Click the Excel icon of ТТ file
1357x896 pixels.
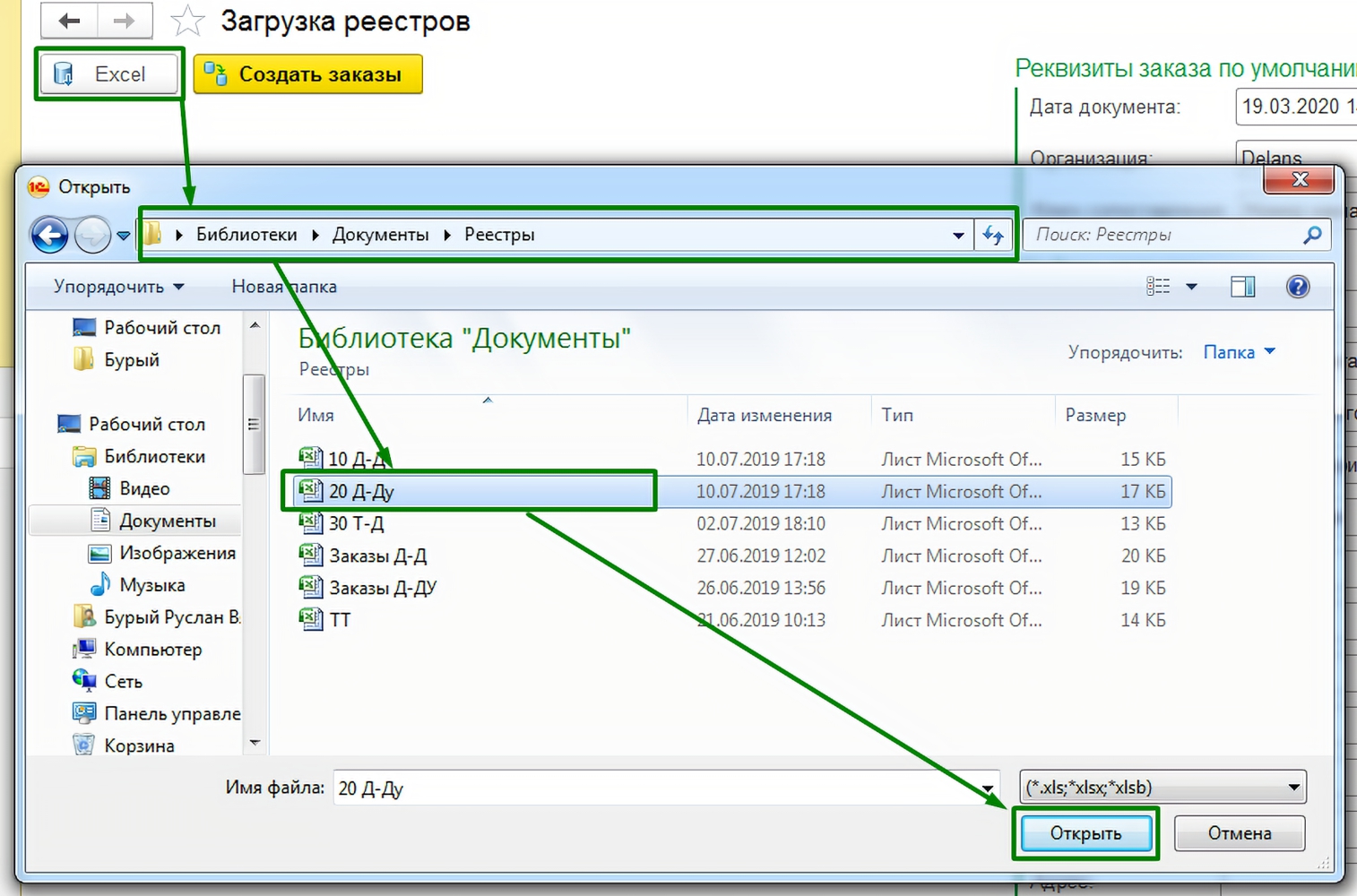coord(310,619)
